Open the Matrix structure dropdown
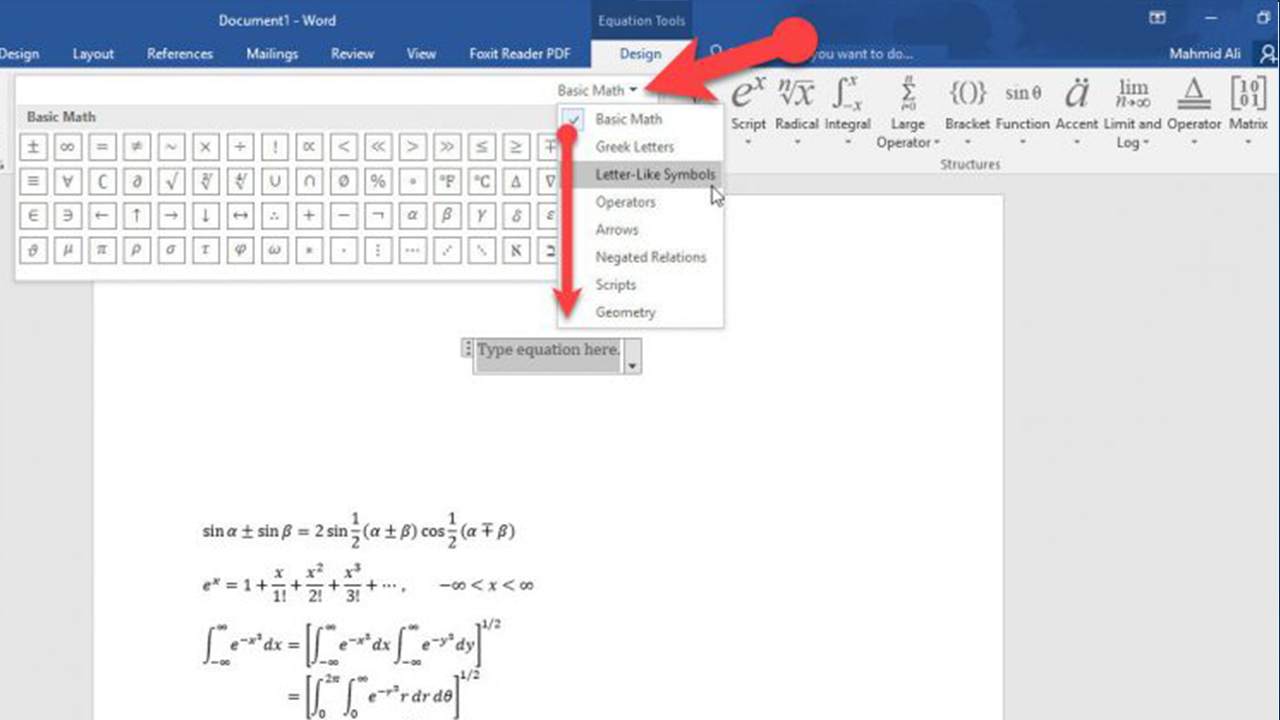Image resolution: width=1280 pixels, height=720 pixels. [x=1248, y=111]
